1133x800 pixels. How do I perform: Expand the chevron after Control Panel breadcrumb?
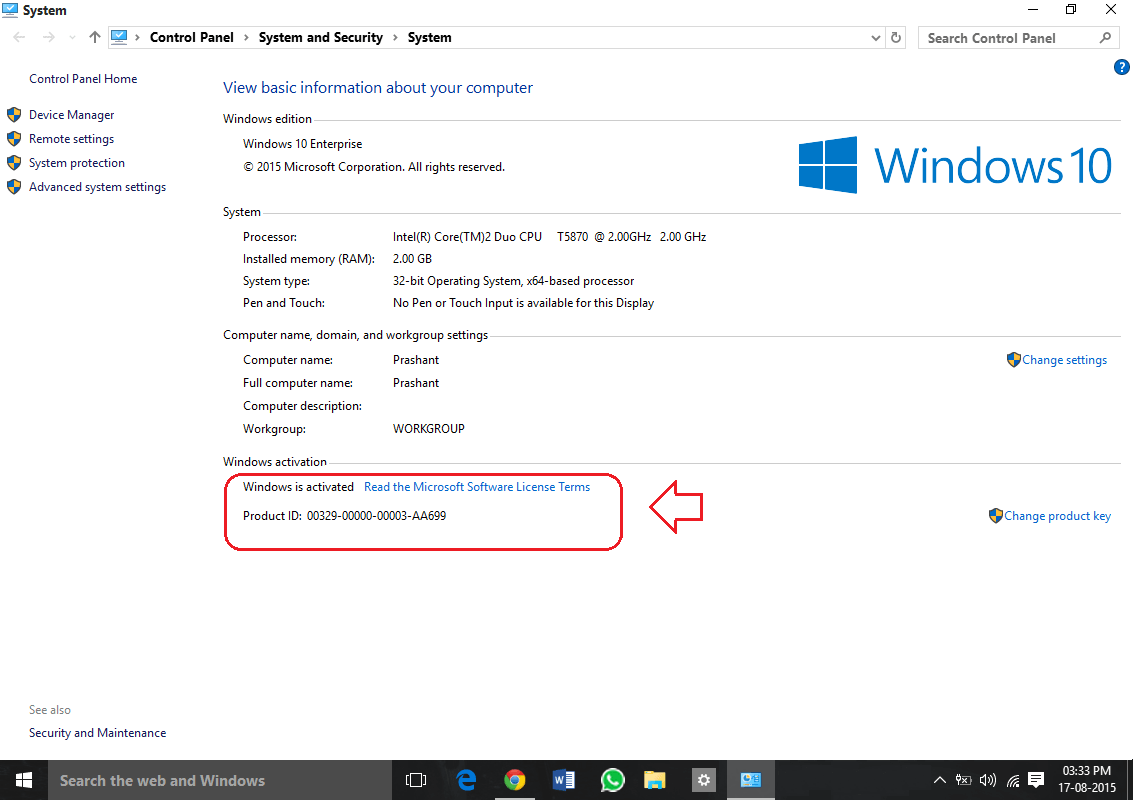point(246,38)
